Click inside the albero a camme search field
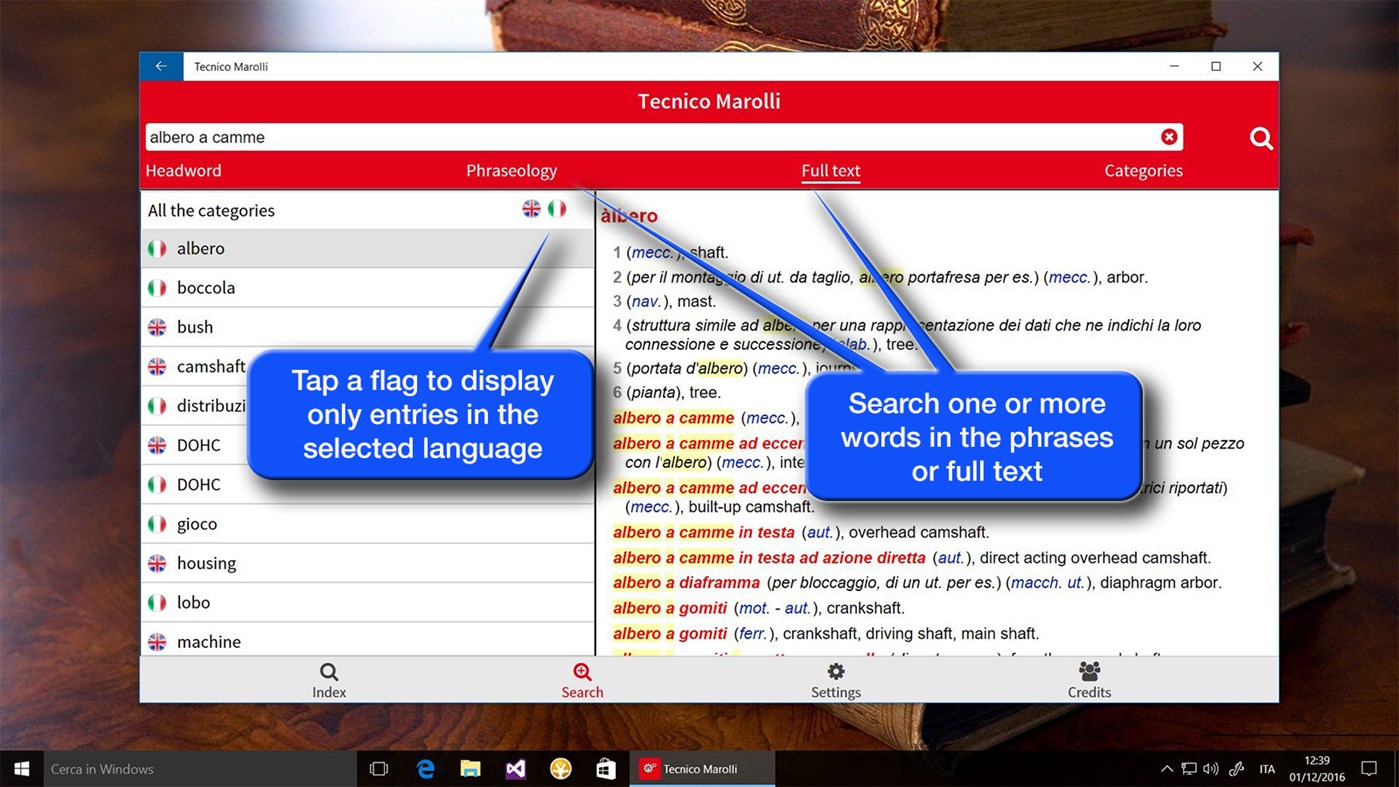Image resolution: width=1399 pixels, height=787 pixels. tap(600, 136)
